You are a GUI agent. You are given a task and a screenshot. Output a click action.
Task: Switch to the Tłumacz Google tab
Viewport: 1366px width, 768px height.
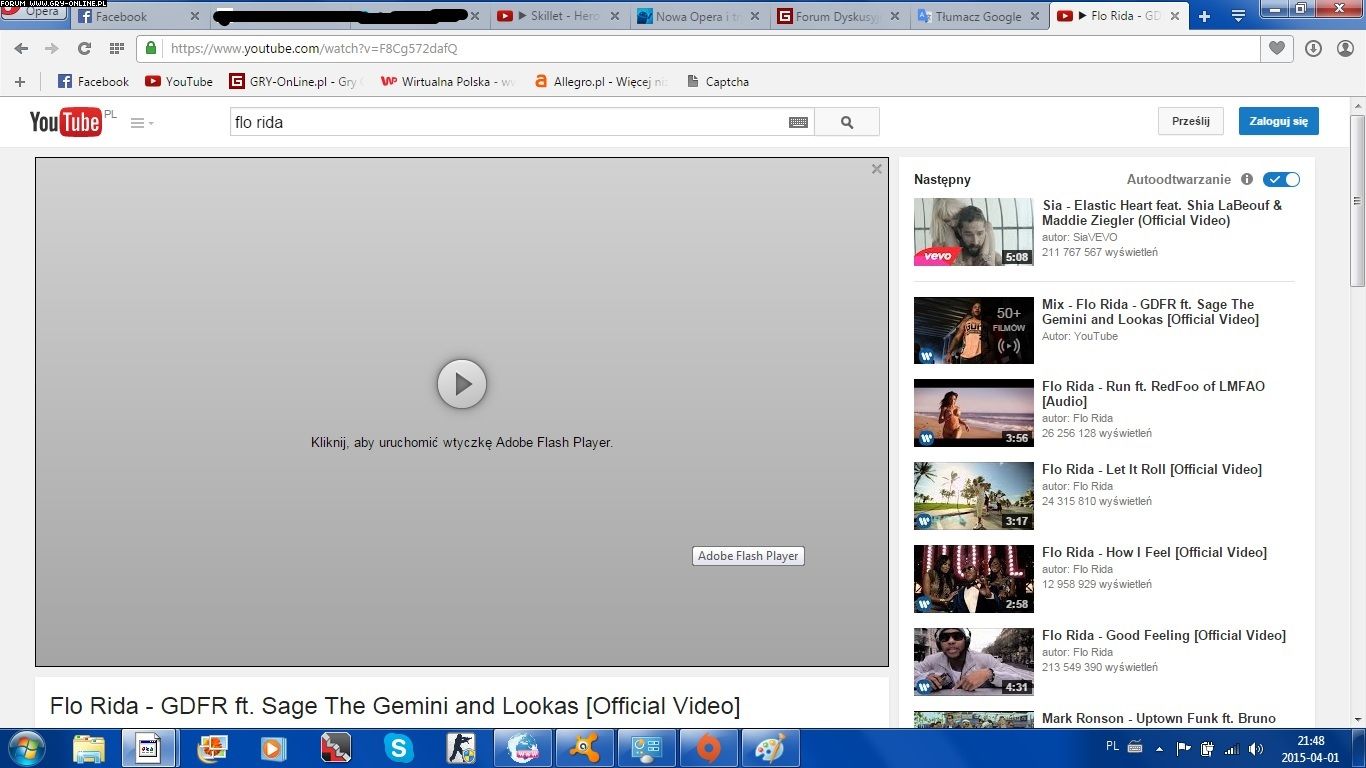pos(980,16)
